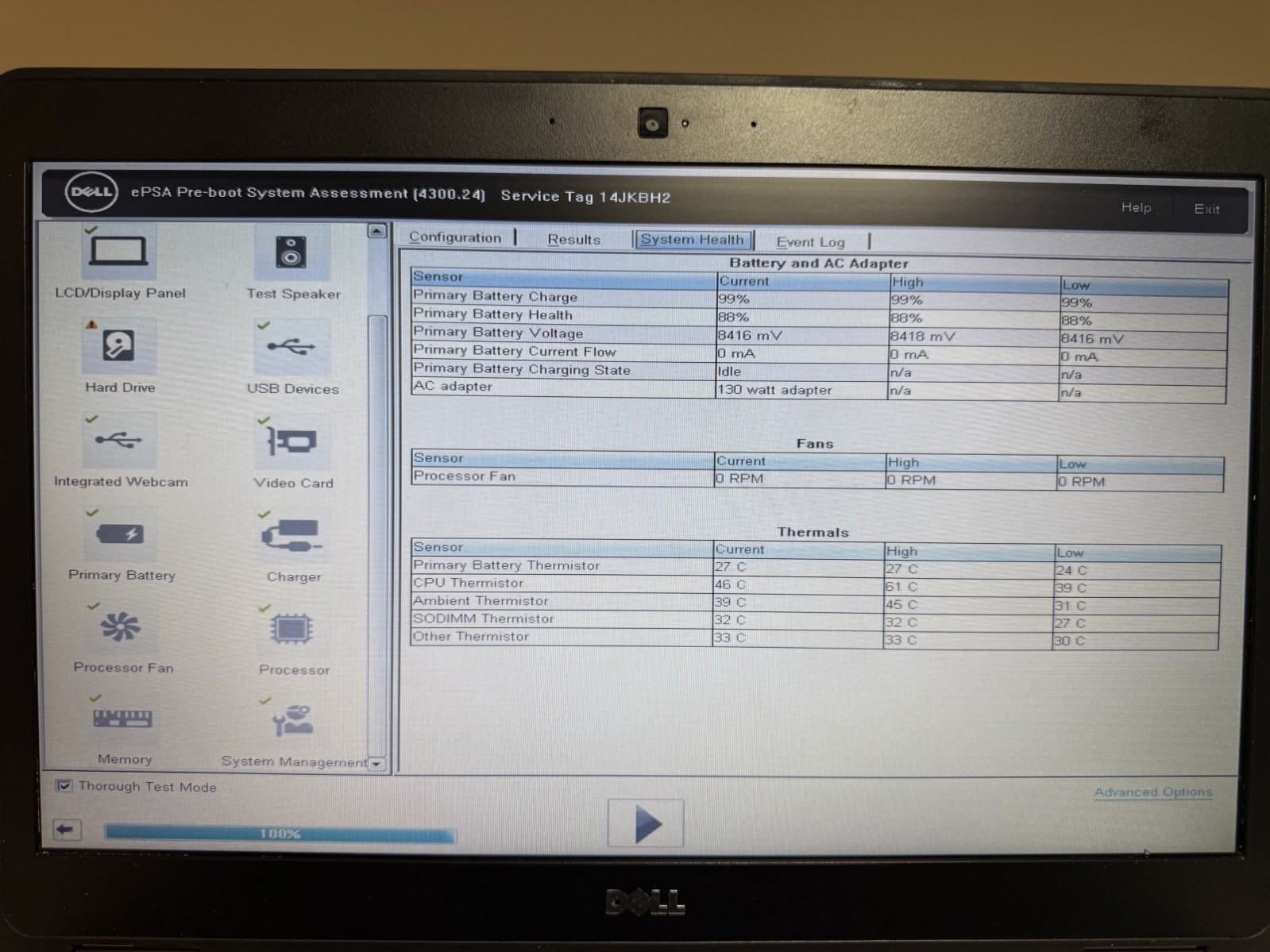
Task: Open the Advanced Options link
Action: coord(1152,792)
